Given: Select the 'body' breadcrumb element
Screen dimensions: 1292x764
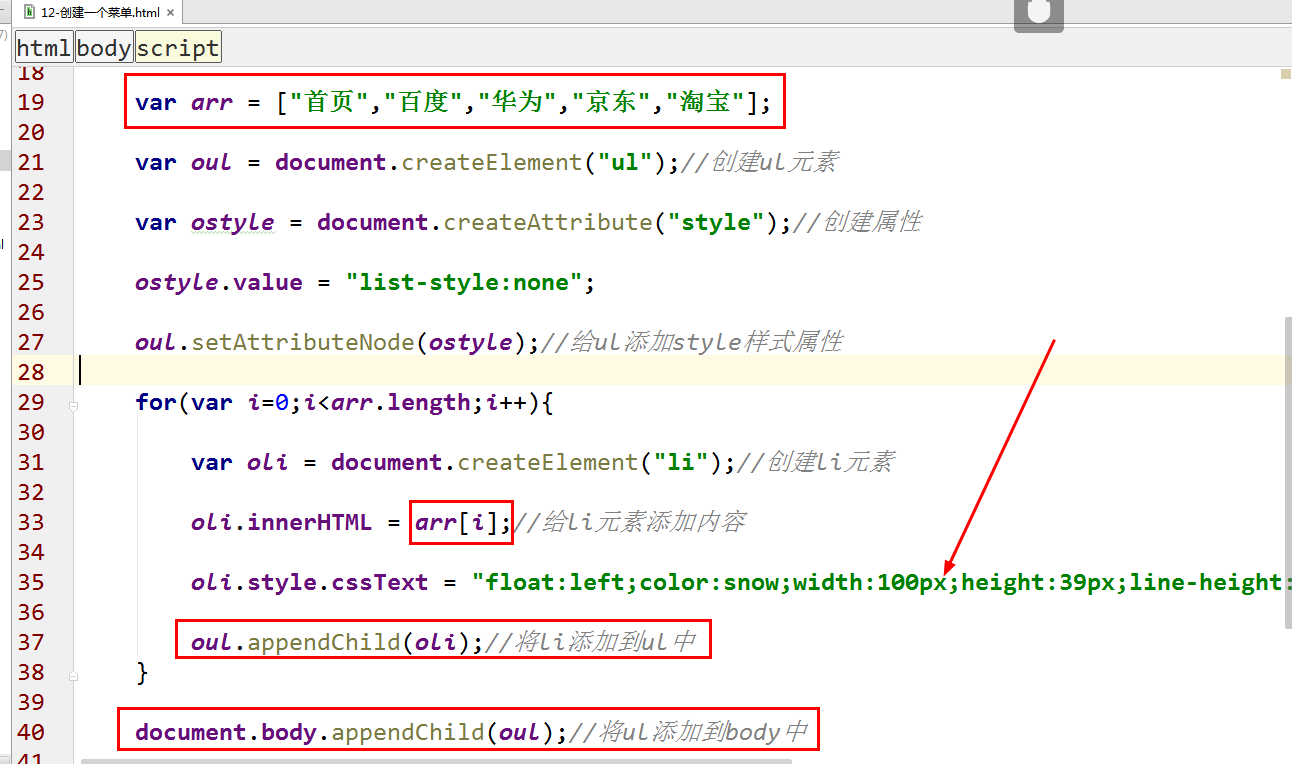Looking at the screenshot, I should (104, 46).
